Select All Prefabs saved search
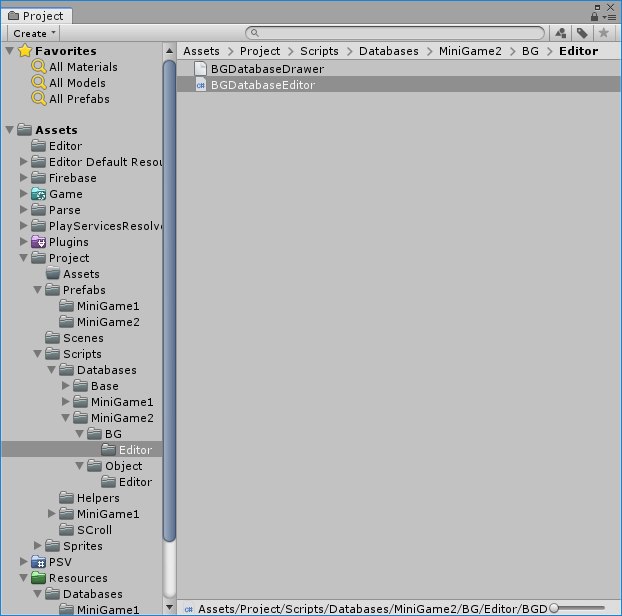Screen dimensions: 622x616 [71, 99]
